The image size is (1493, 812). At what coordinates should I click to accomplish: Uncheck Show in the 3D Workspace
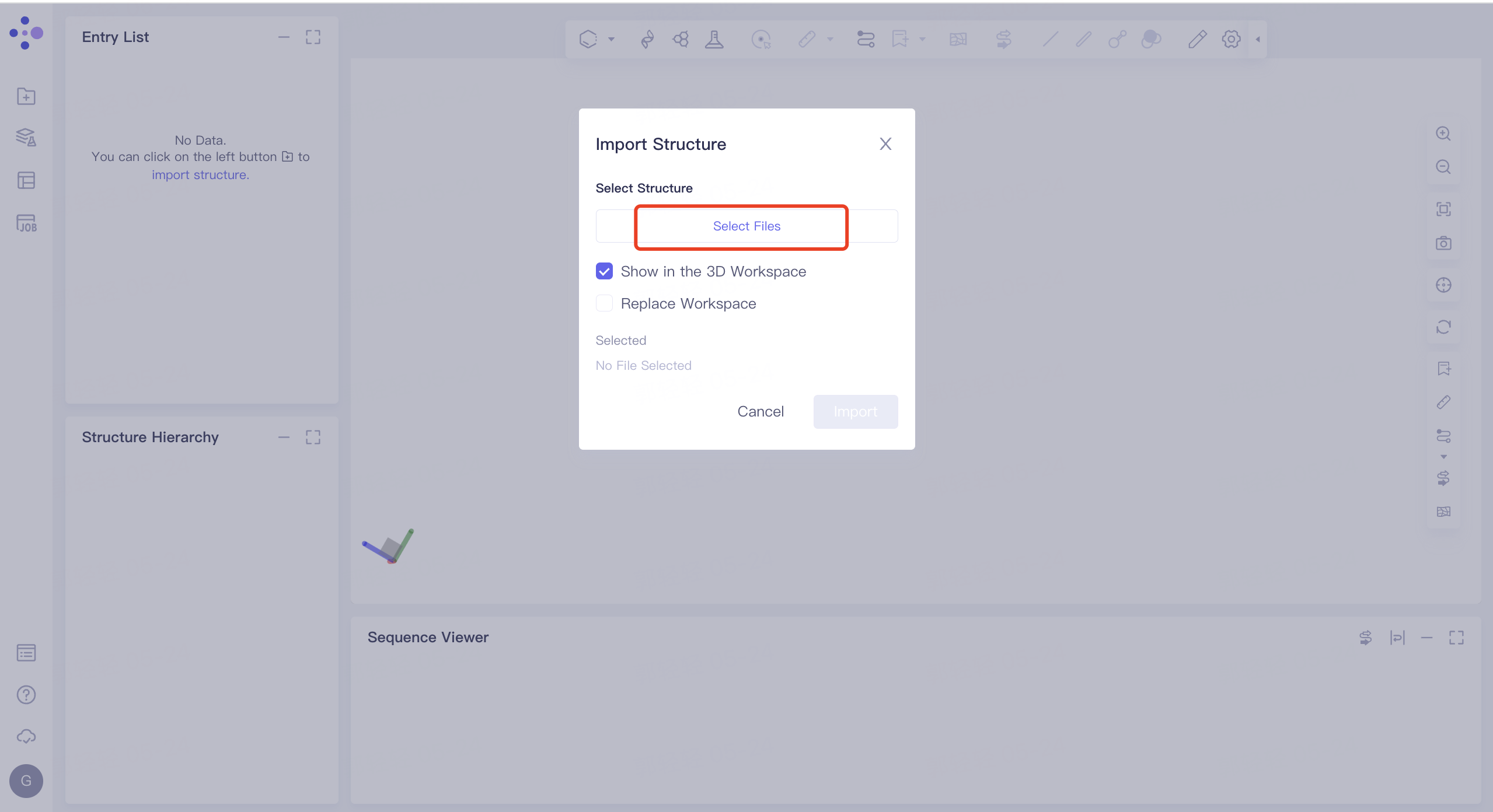pyautogui.click(x=604, y=271)
